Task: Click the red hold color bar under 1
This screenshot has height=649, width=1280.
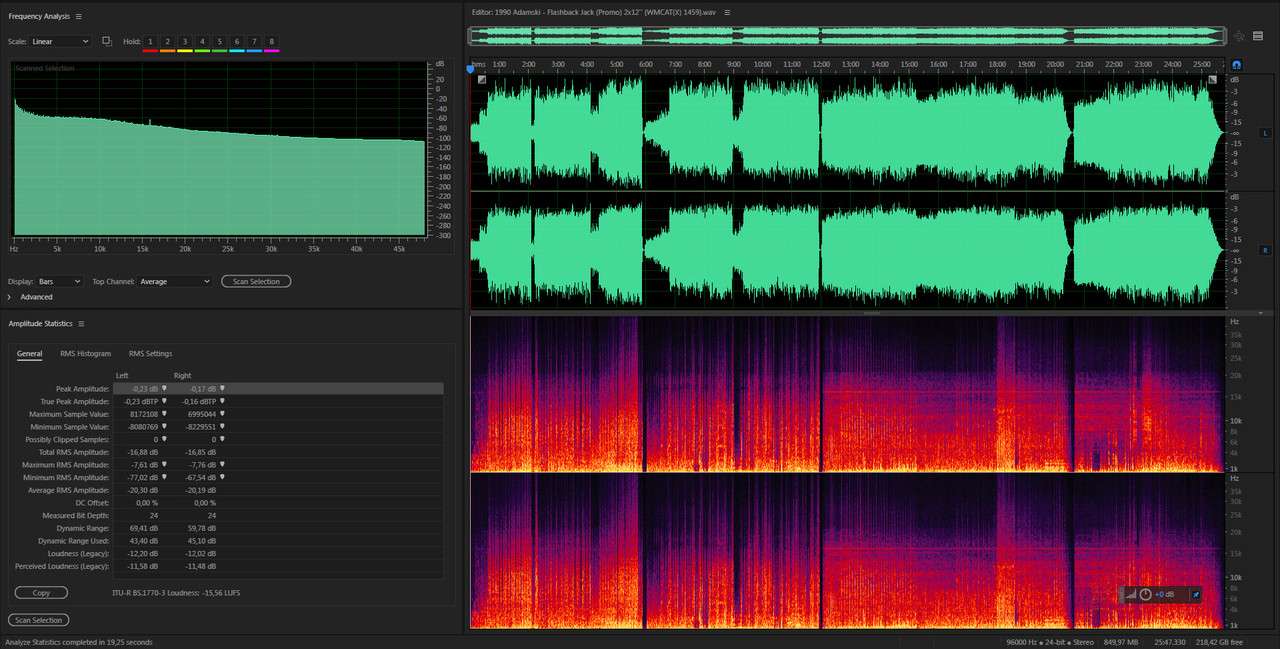Action: pos(150,50)
